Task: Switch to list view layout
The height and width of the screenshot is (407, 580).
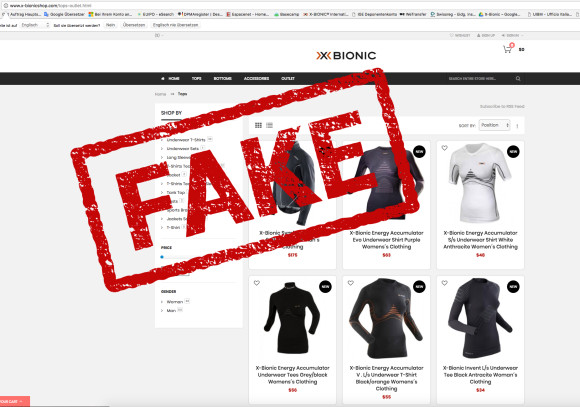Action: [269, 125]
